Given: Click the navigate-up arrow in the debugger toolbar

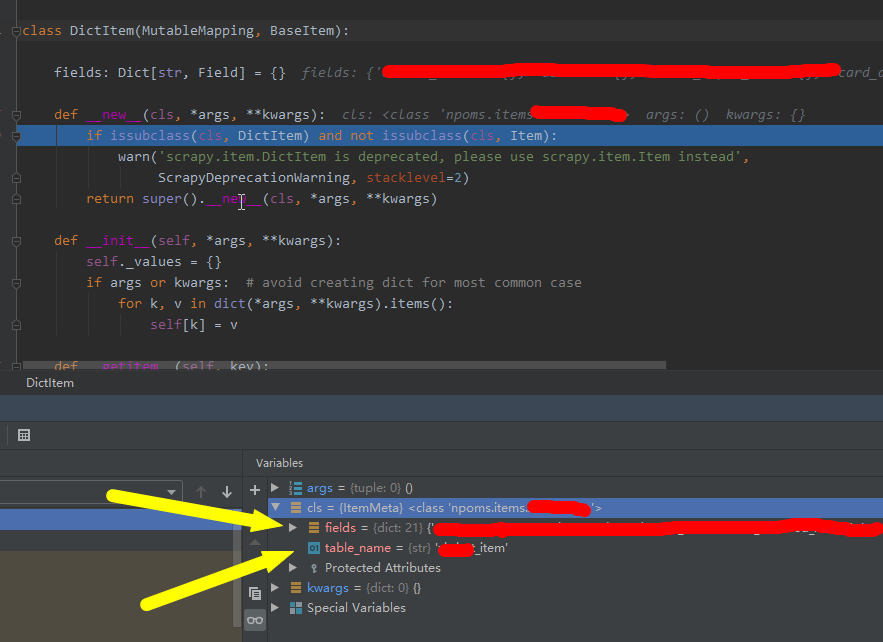Looking at the screenshot, I should 200,489.
